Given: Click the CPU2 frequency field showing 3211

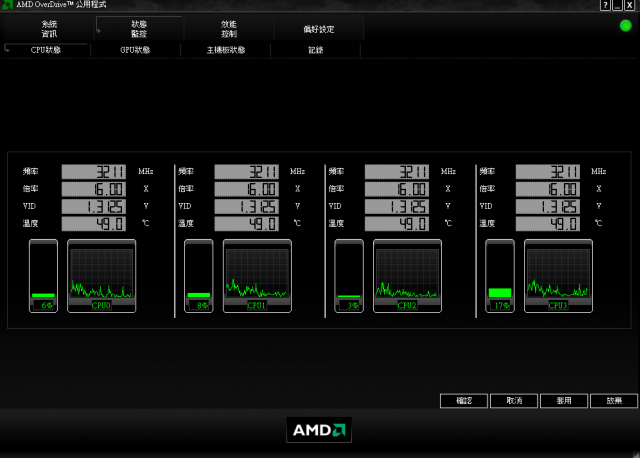Looking at the screenshot, I should (397, 172).
